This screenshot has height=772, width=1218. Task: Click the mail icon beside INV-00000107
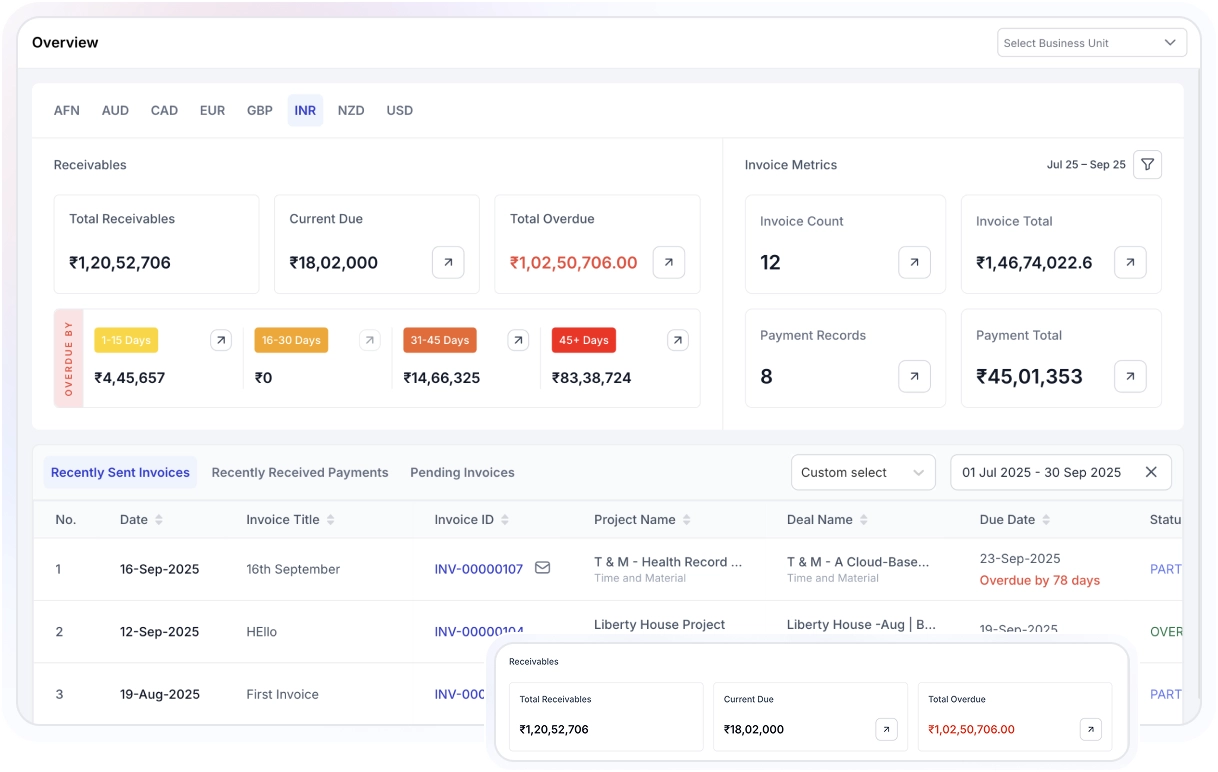[542, 568]
